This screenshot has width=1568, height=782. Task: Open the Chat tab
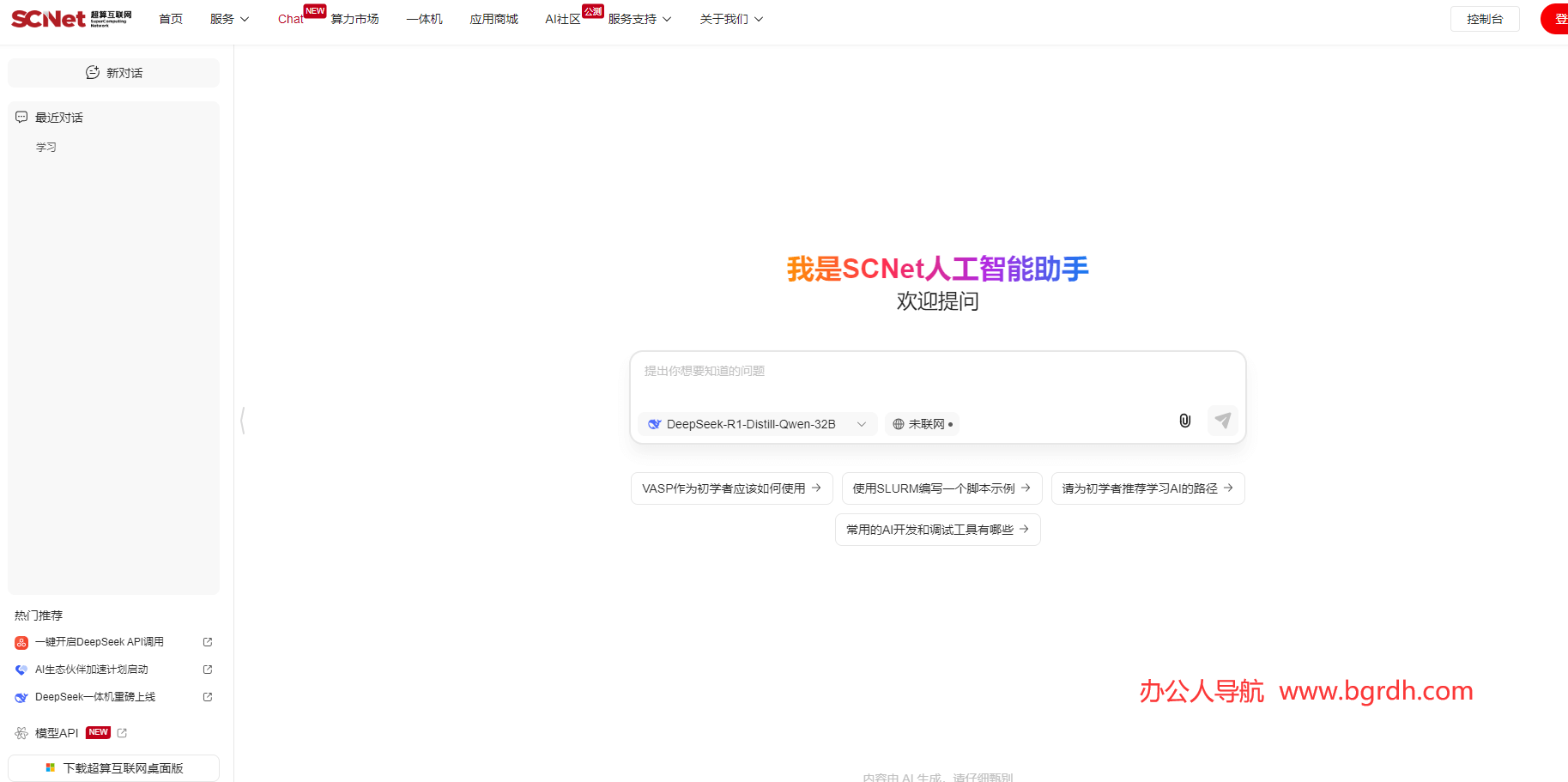coord(290,19)
